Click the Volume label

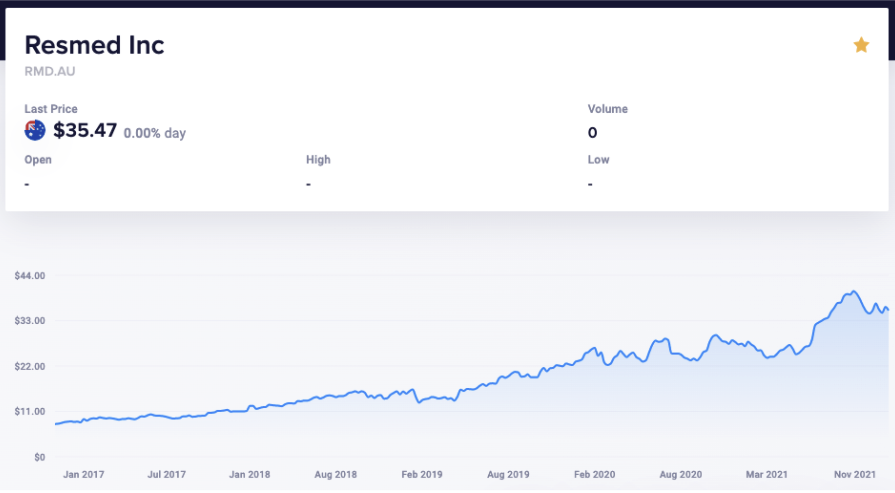pyautogui.click(x=608, y=109)
